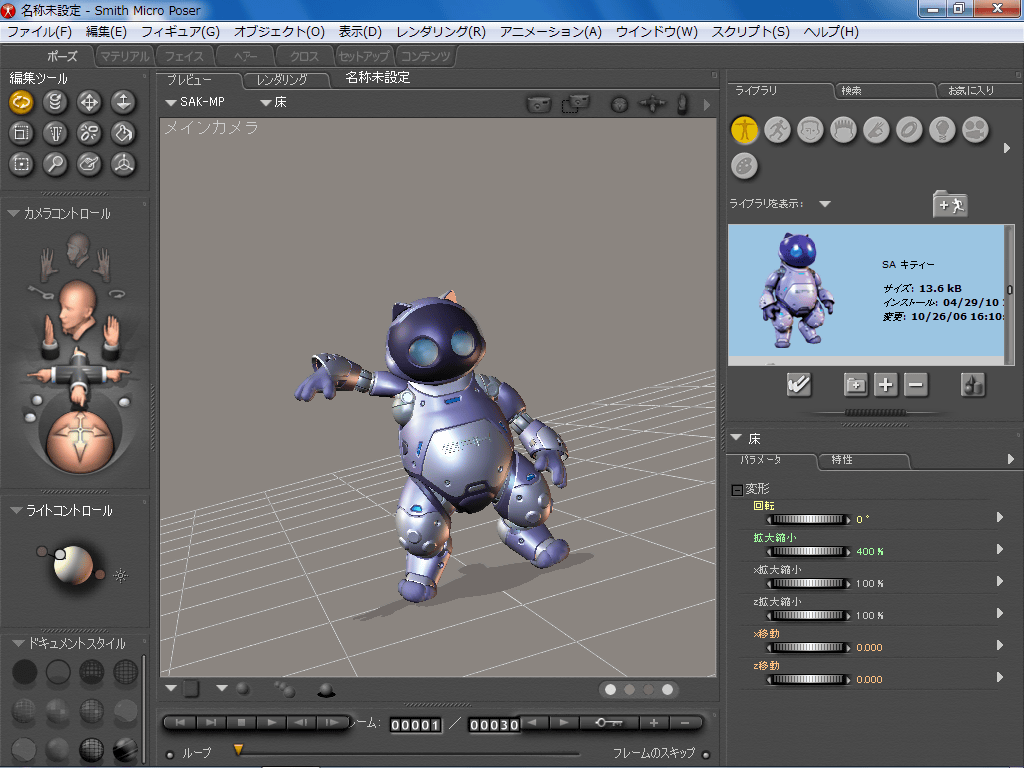Collapse the カメラコントロール panel

[x=13, y=214]
